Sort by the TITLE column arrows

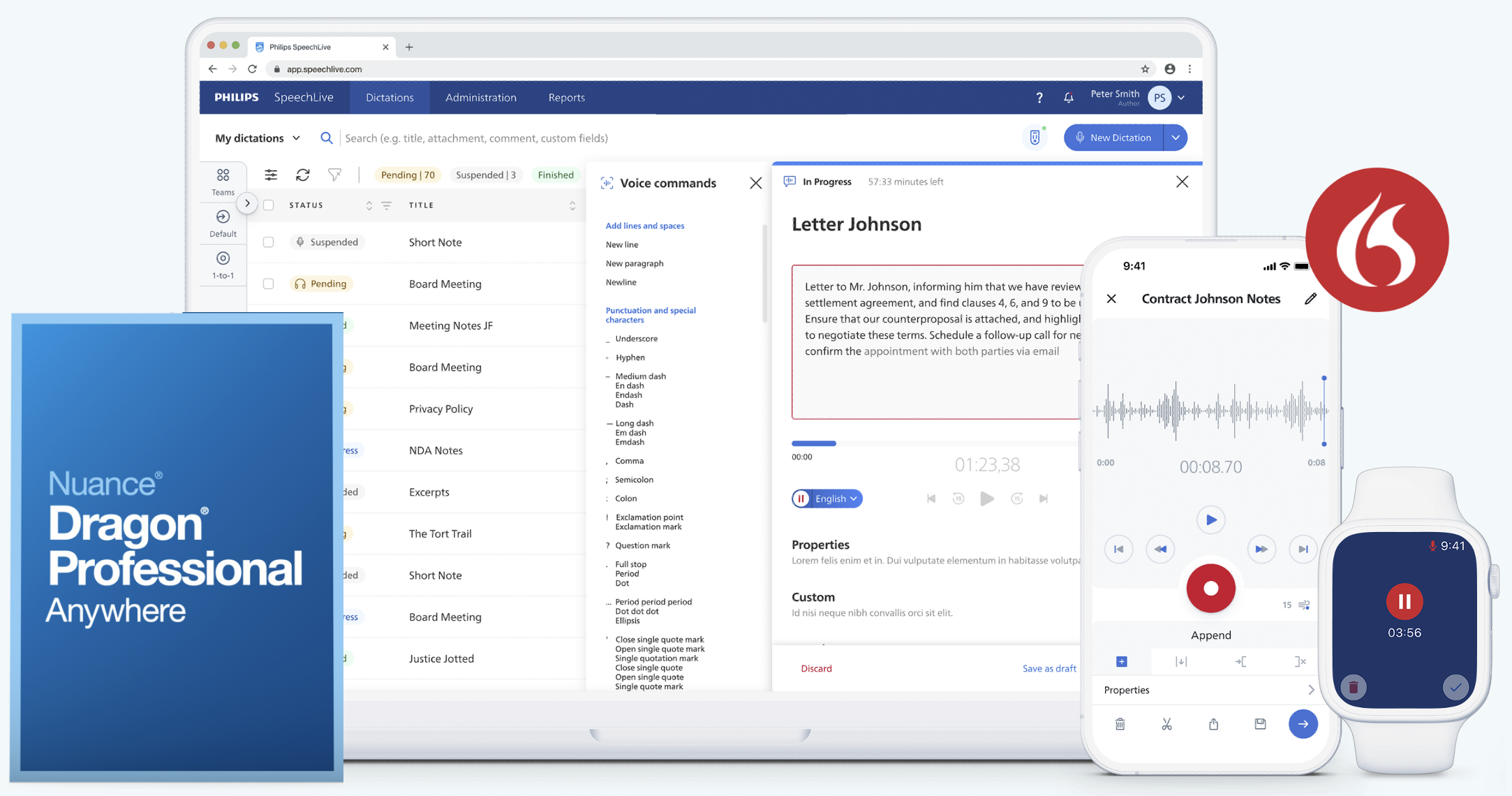(x=572, y=205)
